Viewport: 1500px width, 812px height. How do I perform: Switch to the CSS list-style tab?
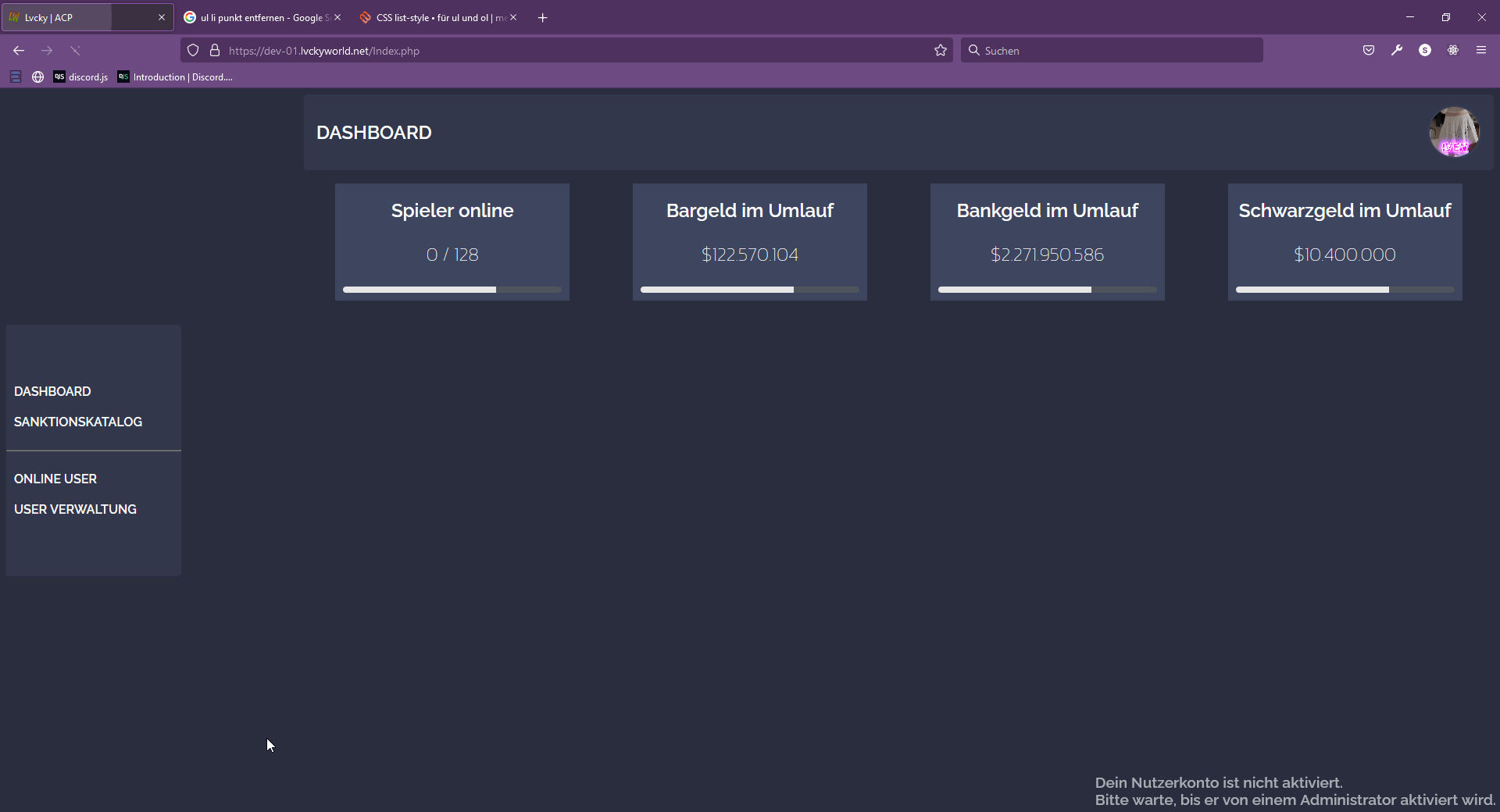434,18
